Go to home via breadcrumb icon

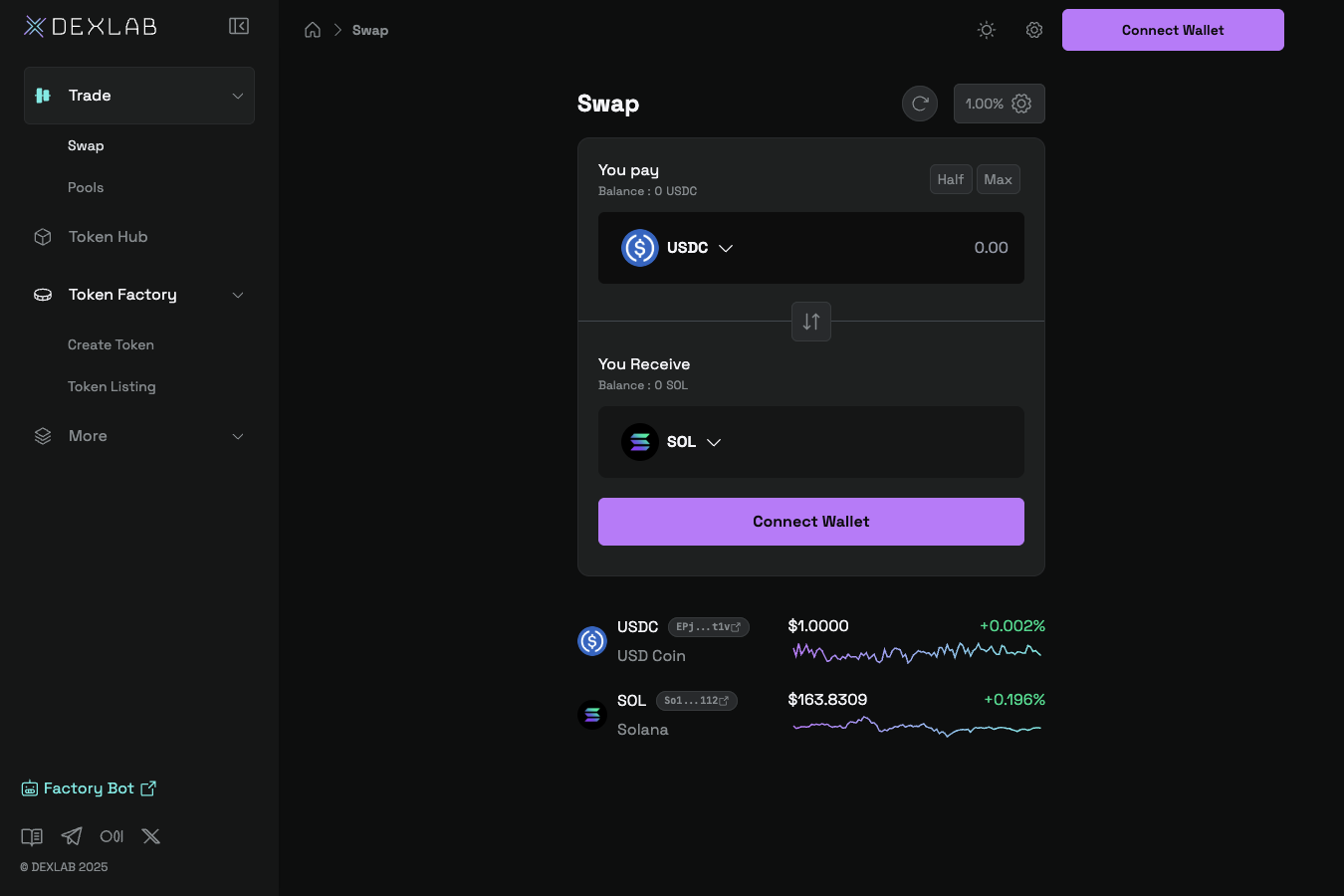click(x=313, y=30)
